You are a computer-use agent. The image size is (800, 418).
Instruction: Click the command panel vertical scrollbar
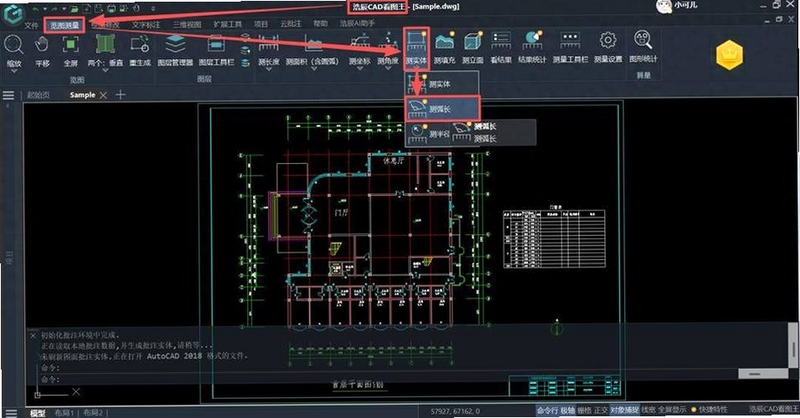click(793, 347)
